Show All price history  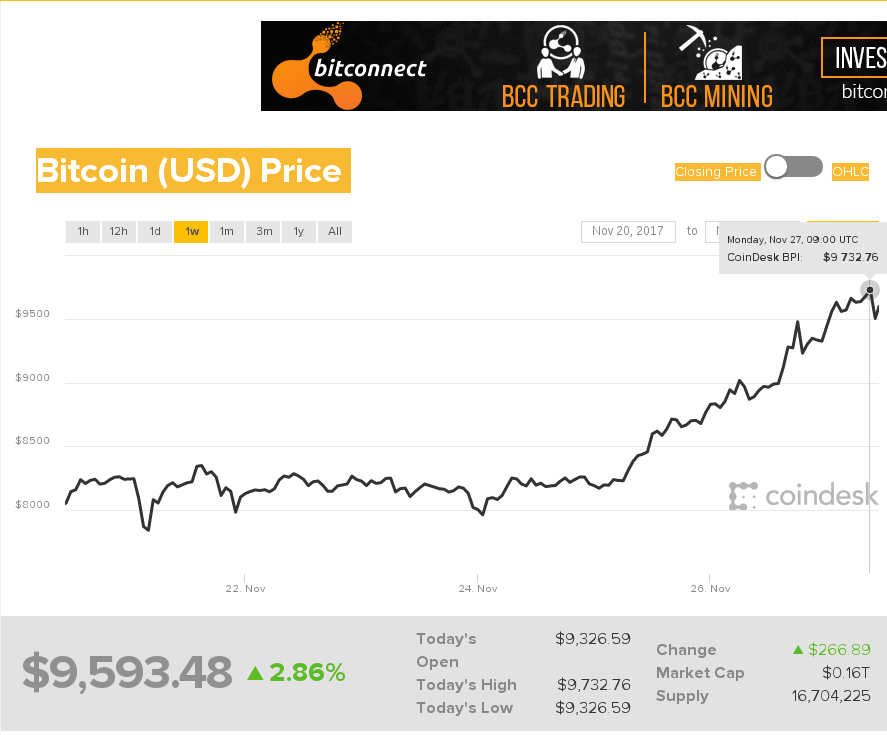[335, 231]
